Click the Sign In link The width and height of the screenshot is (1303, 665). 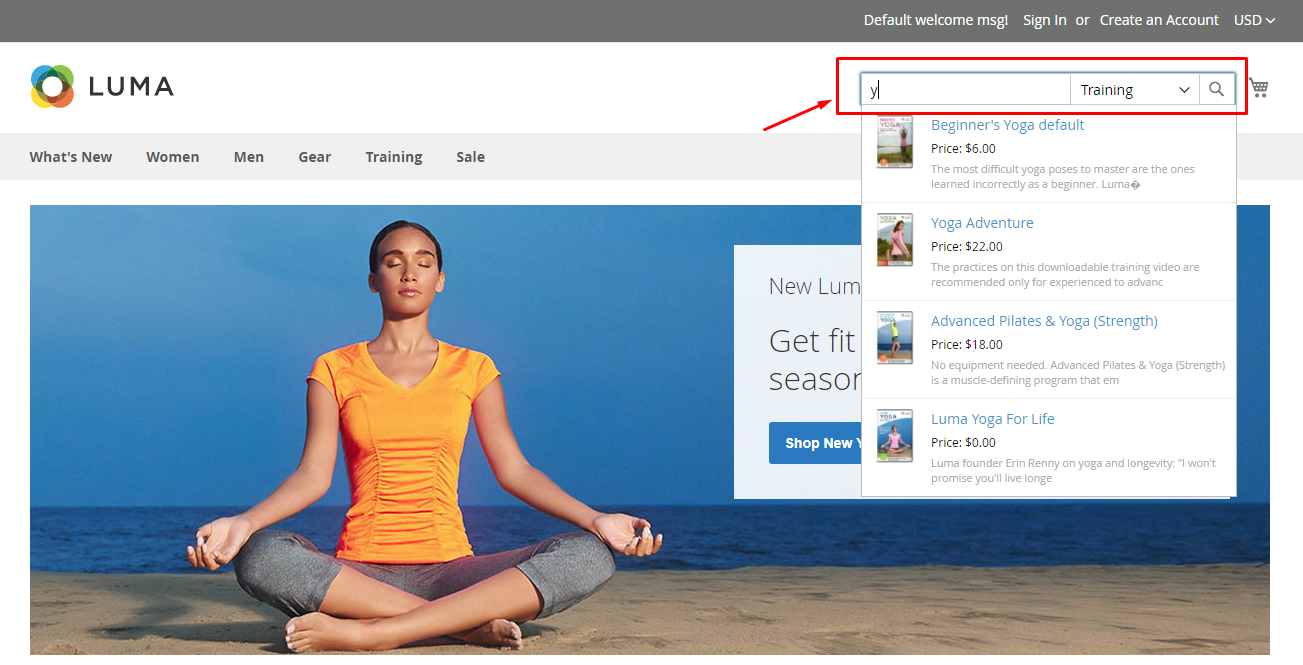1044,20
